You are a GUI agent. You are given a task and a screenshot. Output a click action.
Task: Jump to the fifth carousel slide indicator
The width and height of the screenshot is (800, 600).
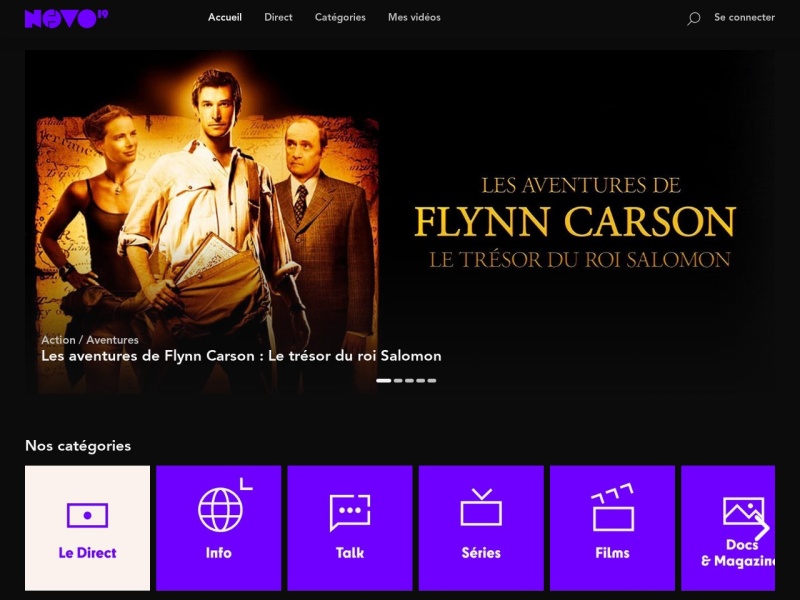tap(432, 381)
